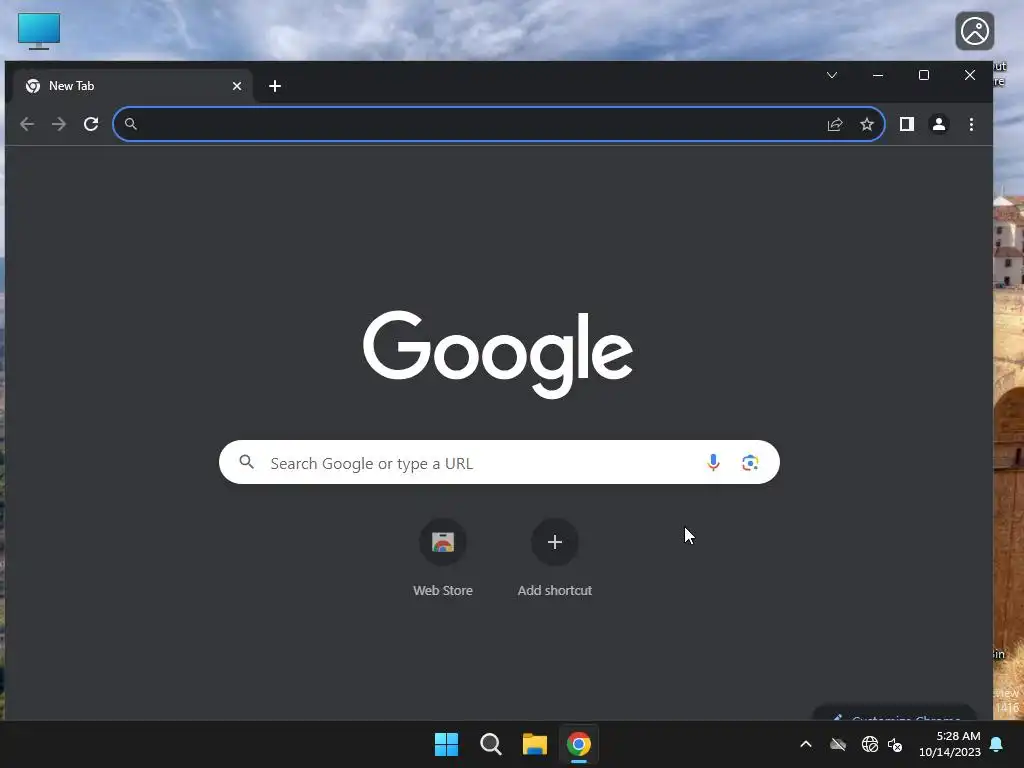Image resolution: width=1024 pixels, height=768 pixels.
Task: Open File Explorer from taskbar
Action: (x=535, y=744)
